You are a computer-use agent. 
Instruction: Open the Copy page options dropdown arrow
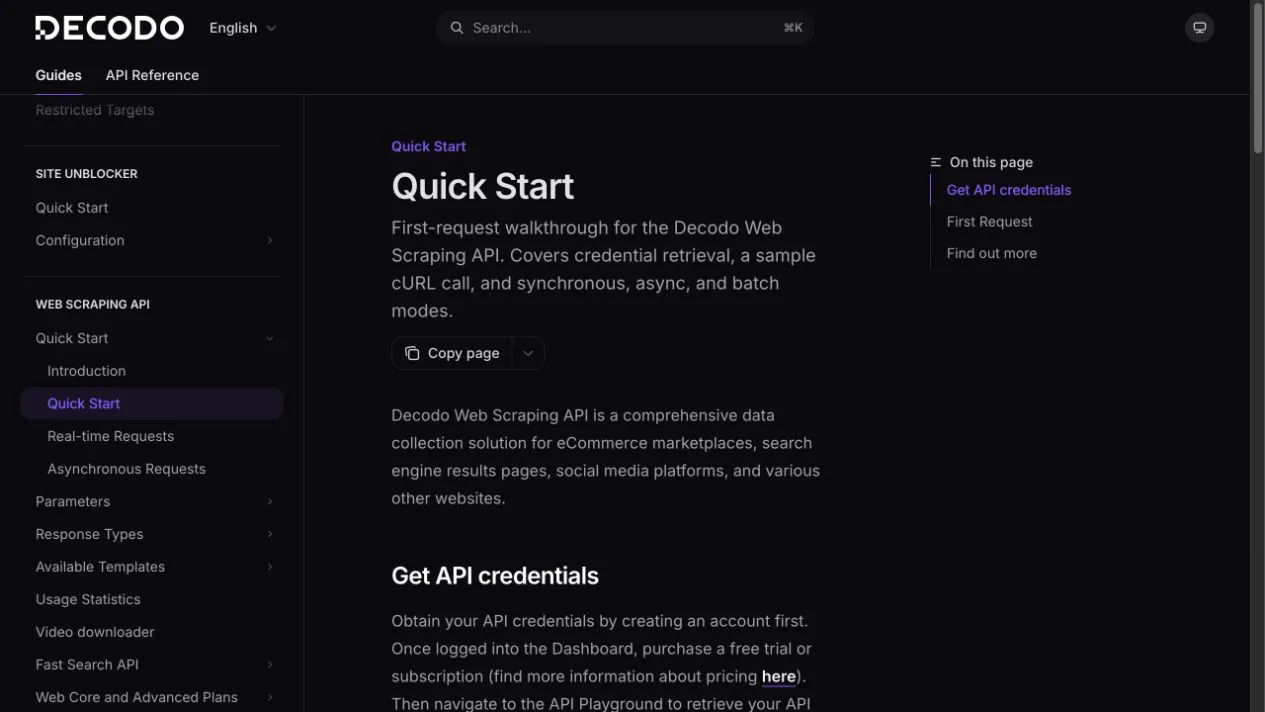tap(528, 353)
